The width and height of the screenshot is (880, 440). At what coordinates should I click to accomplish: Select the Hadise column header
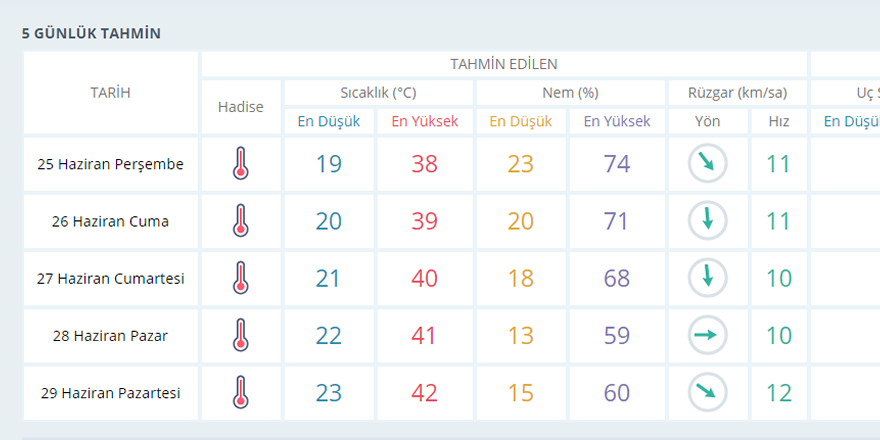241,107
